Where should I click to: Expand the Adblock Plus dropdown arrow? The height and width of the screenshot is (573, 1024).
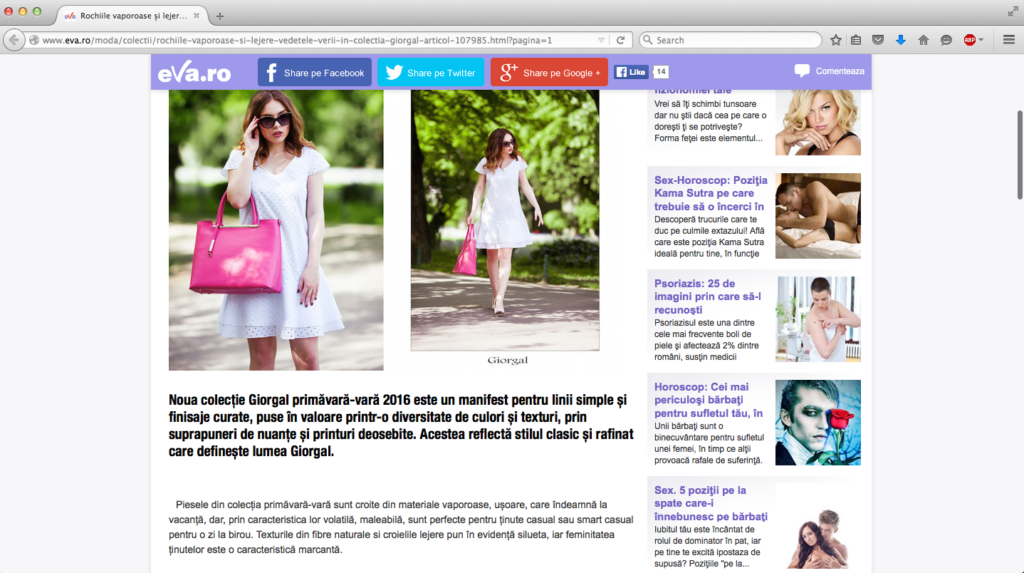click(x=981, y=40)
